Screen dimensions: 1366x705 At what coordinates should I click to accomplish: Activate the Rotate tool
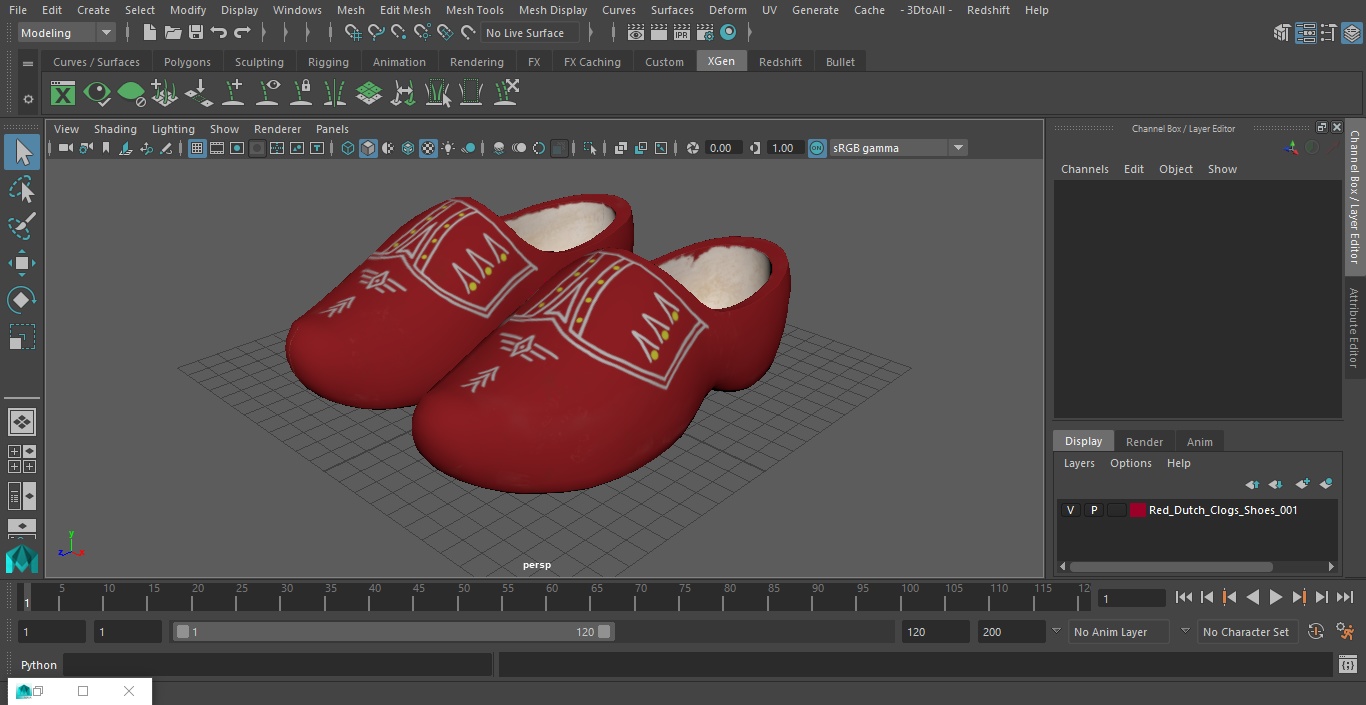pyautogui.click(x=22, y=300)
